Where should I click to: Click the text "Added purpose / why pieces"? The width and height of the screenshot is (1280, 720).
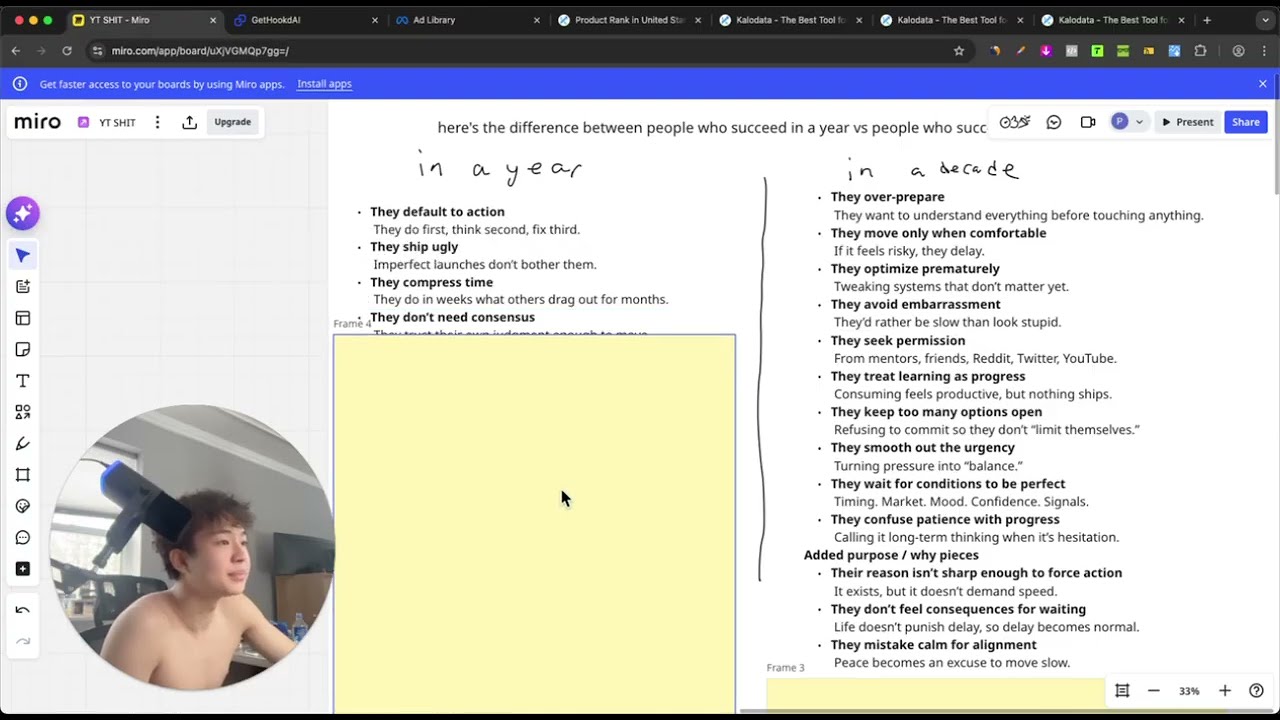click(891, 555)
